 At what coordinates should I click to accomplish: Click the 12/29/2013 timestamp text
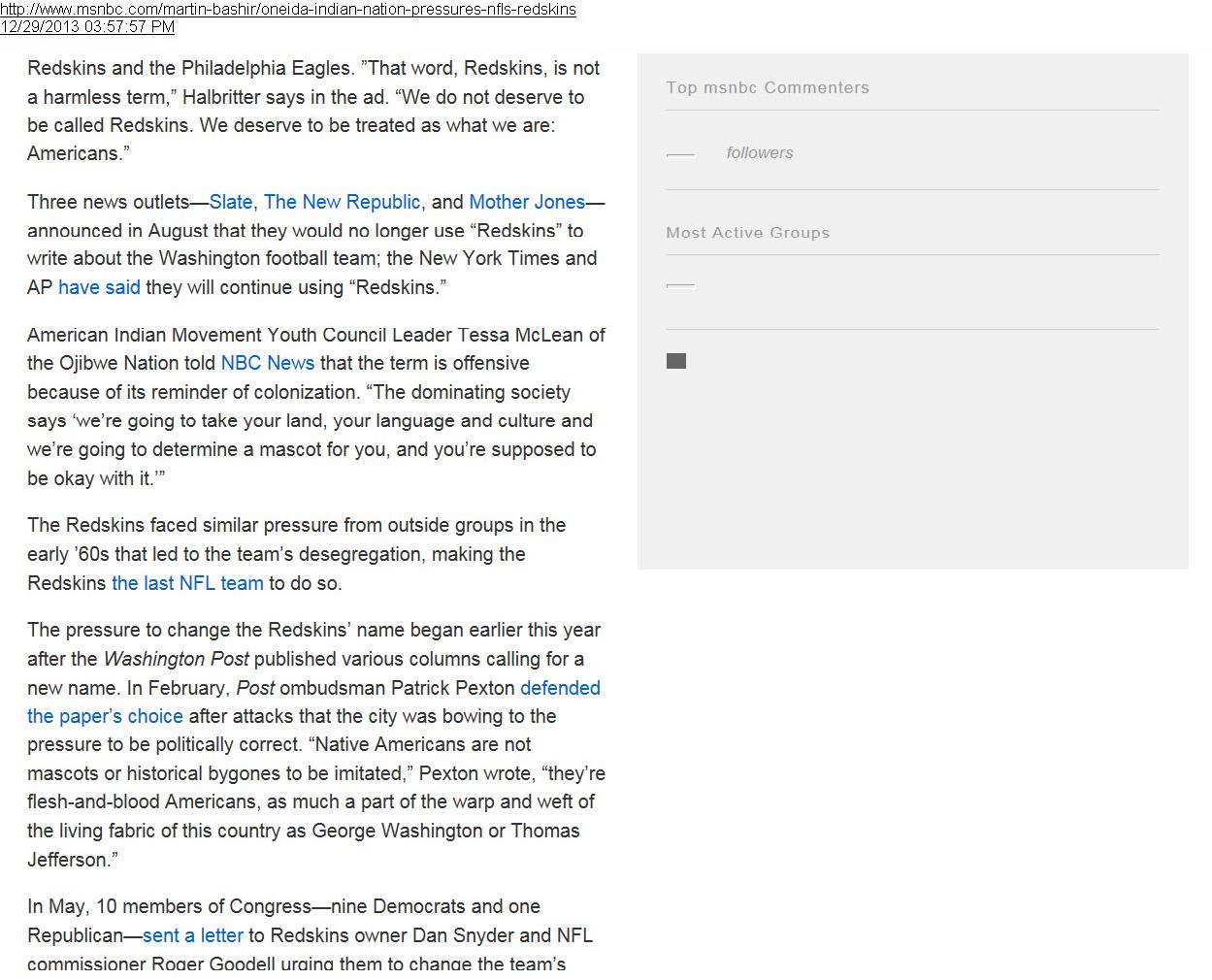(x=87, y=26)
